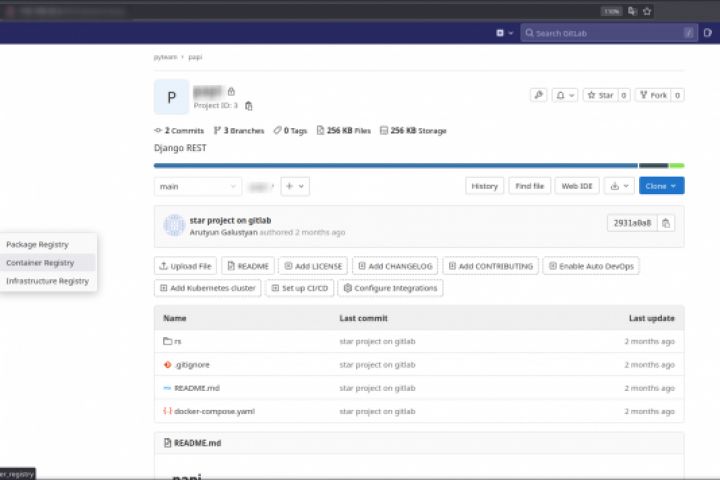Open the commit message in the .gitignore row
Image resolution: width=720 pixels, height=480 pixels.
click(377, 365)
